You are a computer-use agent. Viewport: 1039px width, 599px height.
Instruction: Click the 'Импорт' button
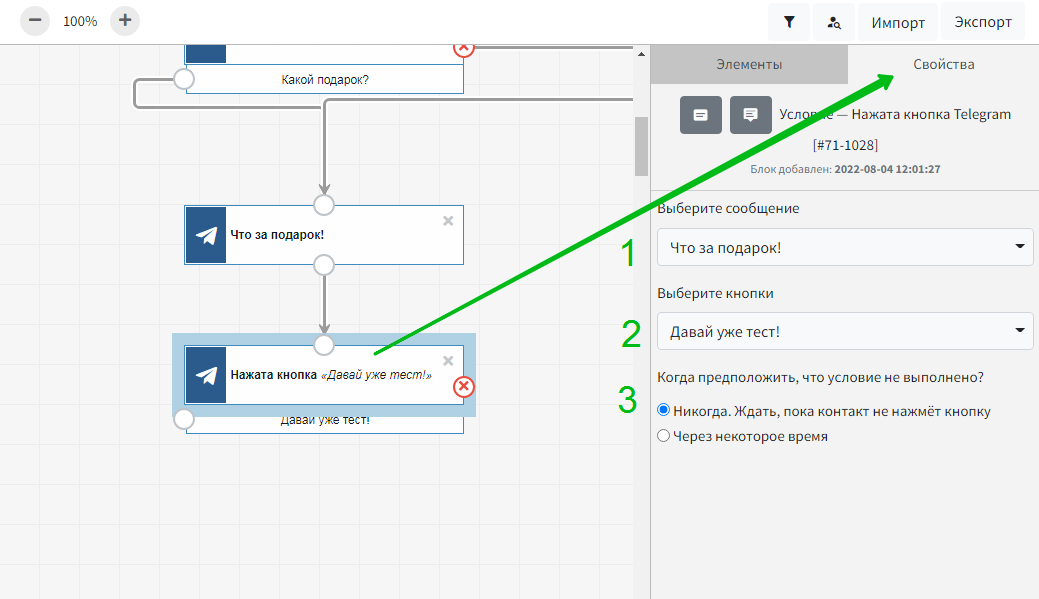[x=897, y=22]
